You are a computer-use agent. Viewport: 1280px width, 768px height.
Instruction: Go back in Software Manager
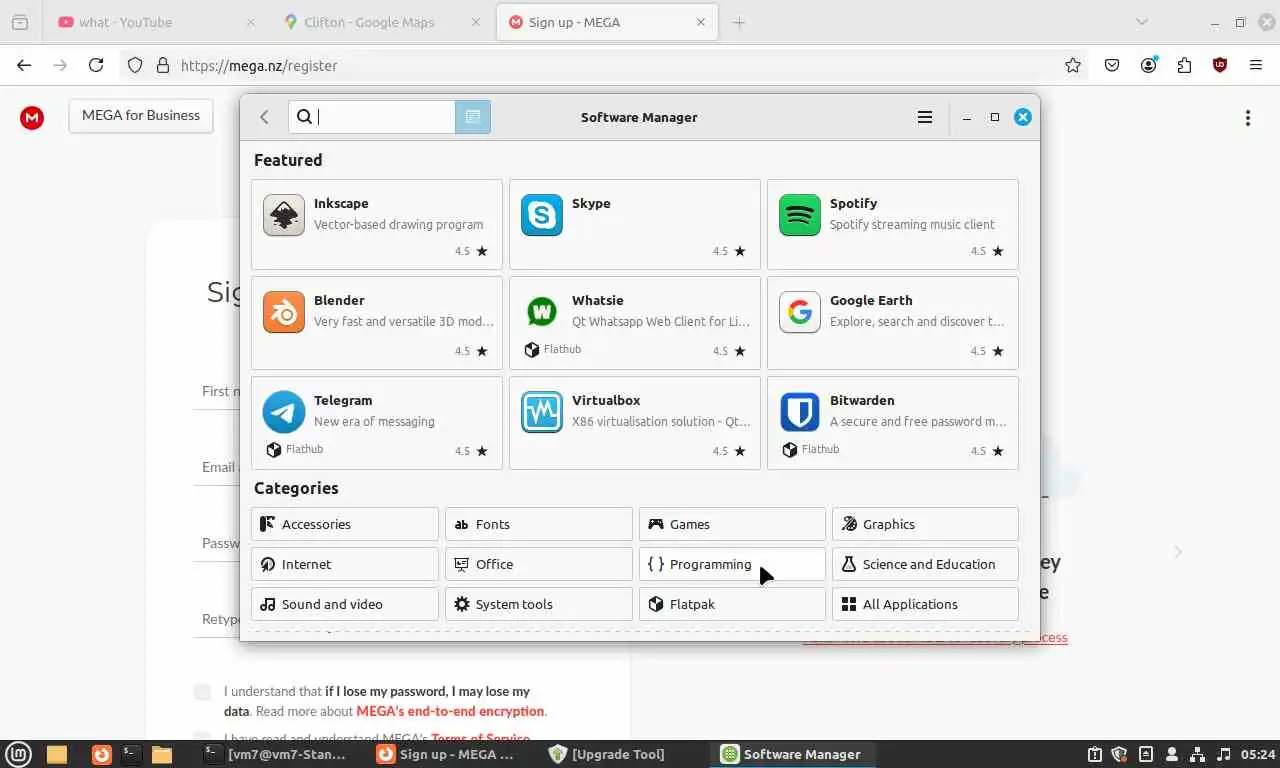click(264, 117)
